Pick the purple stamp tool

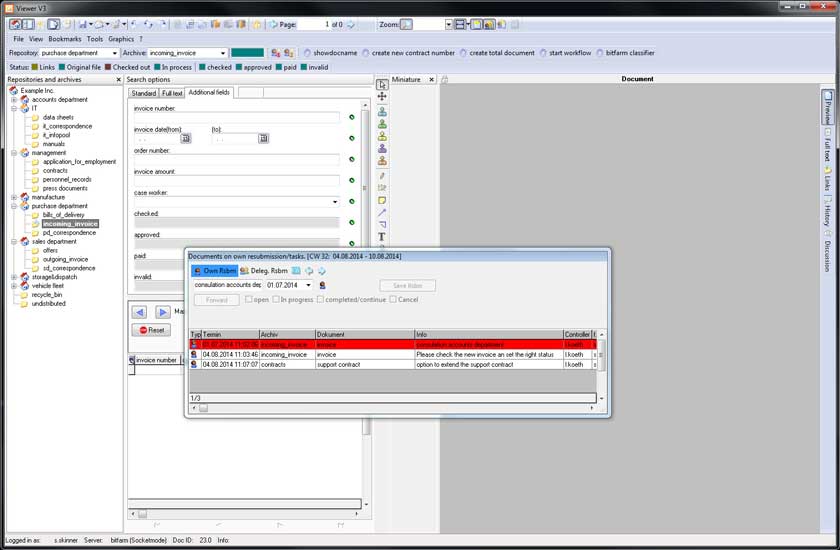coord(382,148)
